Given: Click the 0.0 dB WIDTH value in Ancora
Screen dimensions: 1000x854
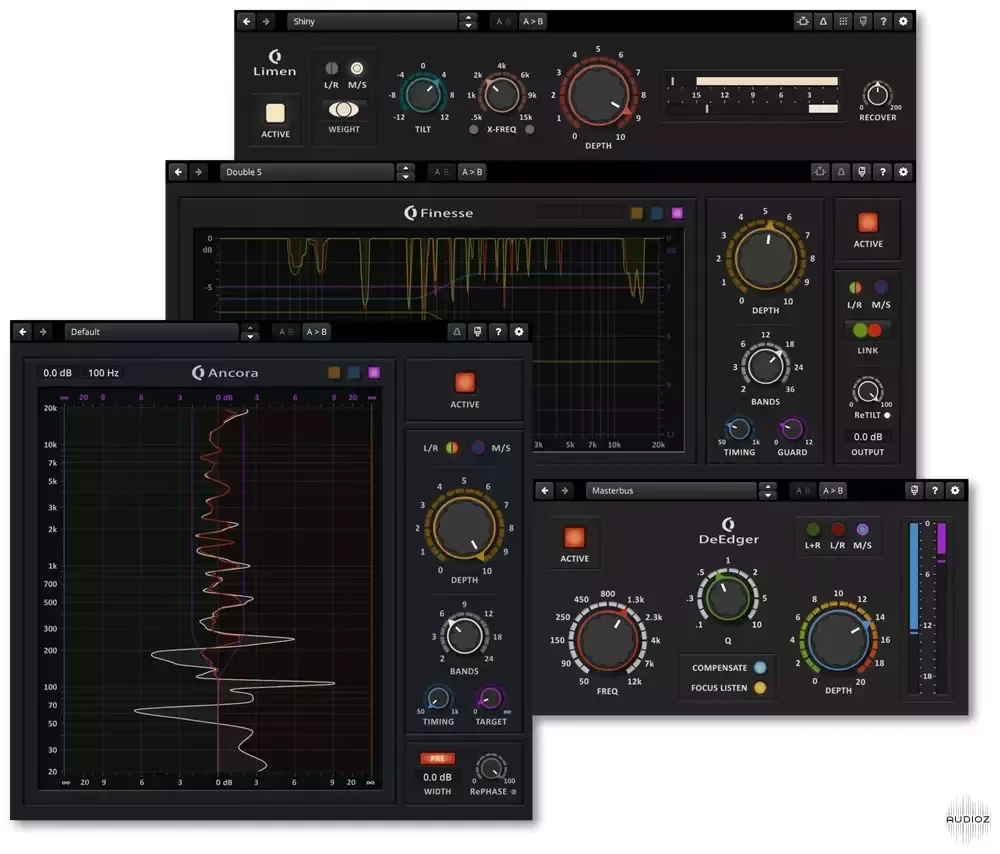Looking at the screenshot, I should [438, 777].
